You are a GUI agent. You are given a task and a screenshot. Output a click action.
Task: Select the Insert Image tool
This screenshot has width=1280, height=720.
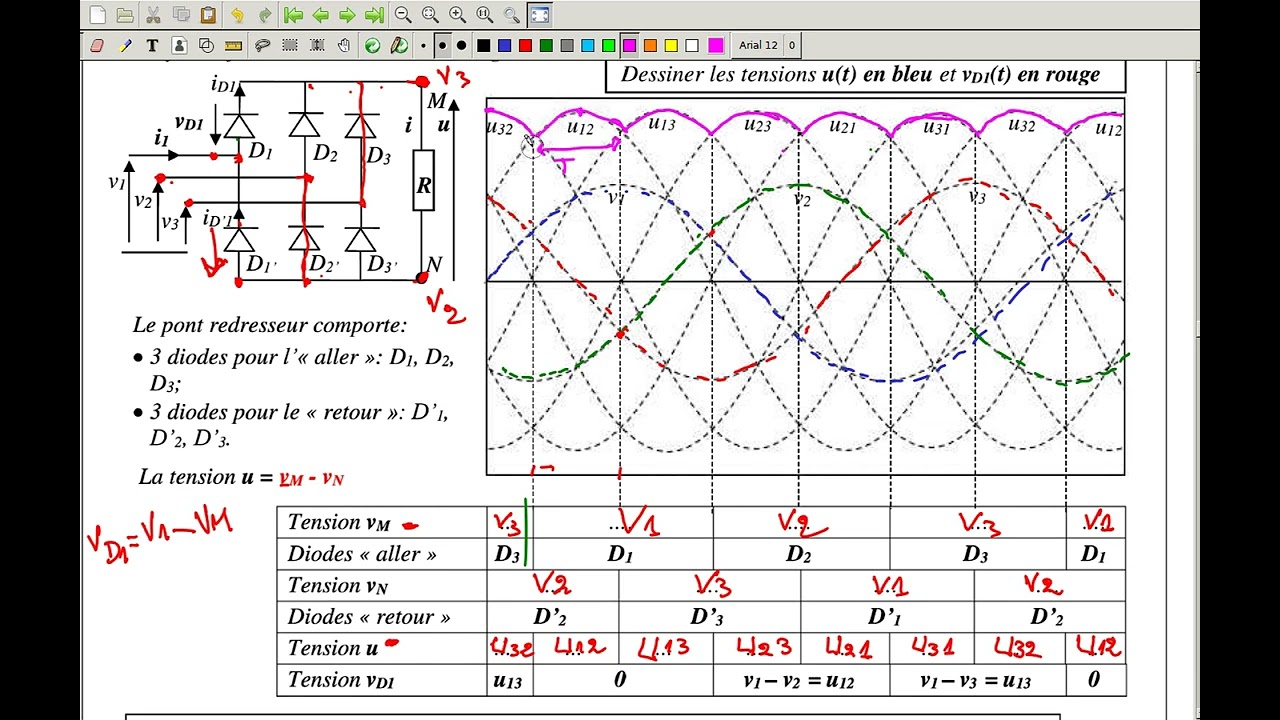(x=179, y=45)
